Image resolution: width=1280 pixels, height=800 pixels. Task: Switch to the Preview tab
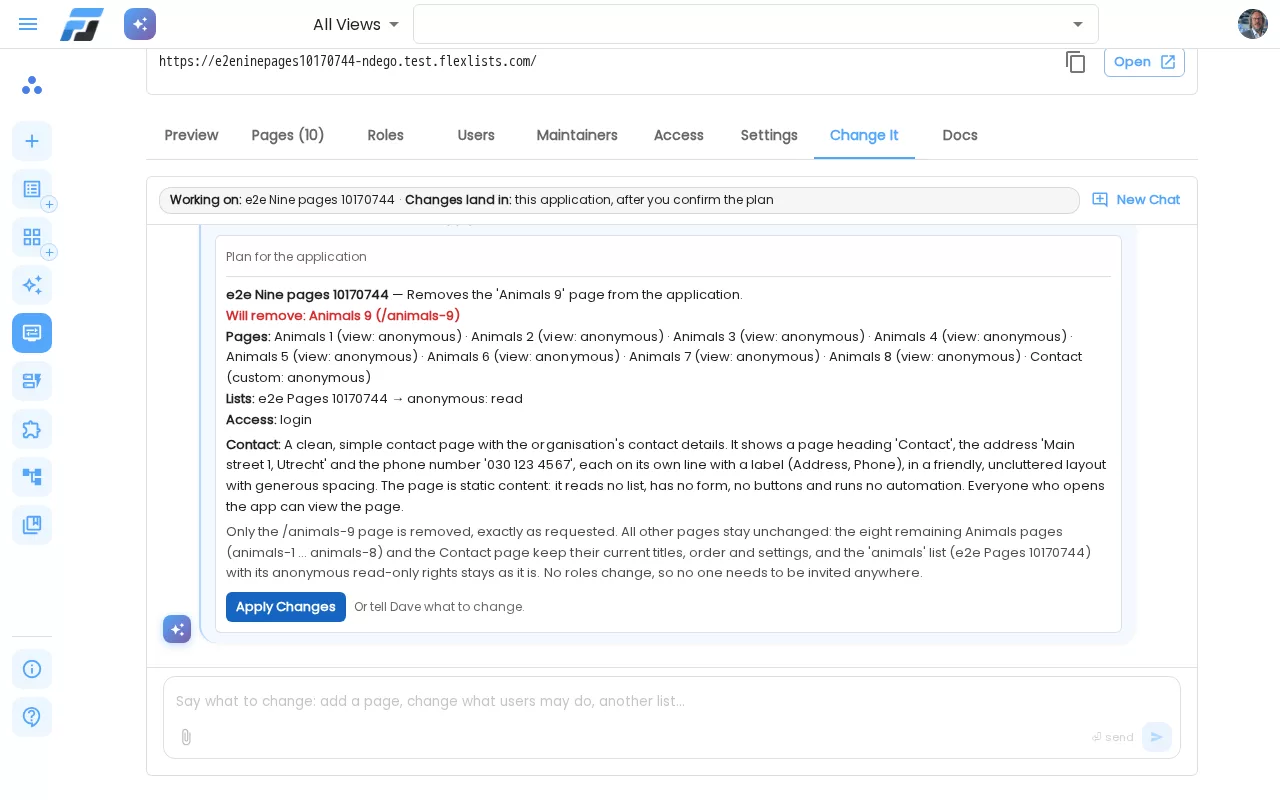(x=191, y=135)
